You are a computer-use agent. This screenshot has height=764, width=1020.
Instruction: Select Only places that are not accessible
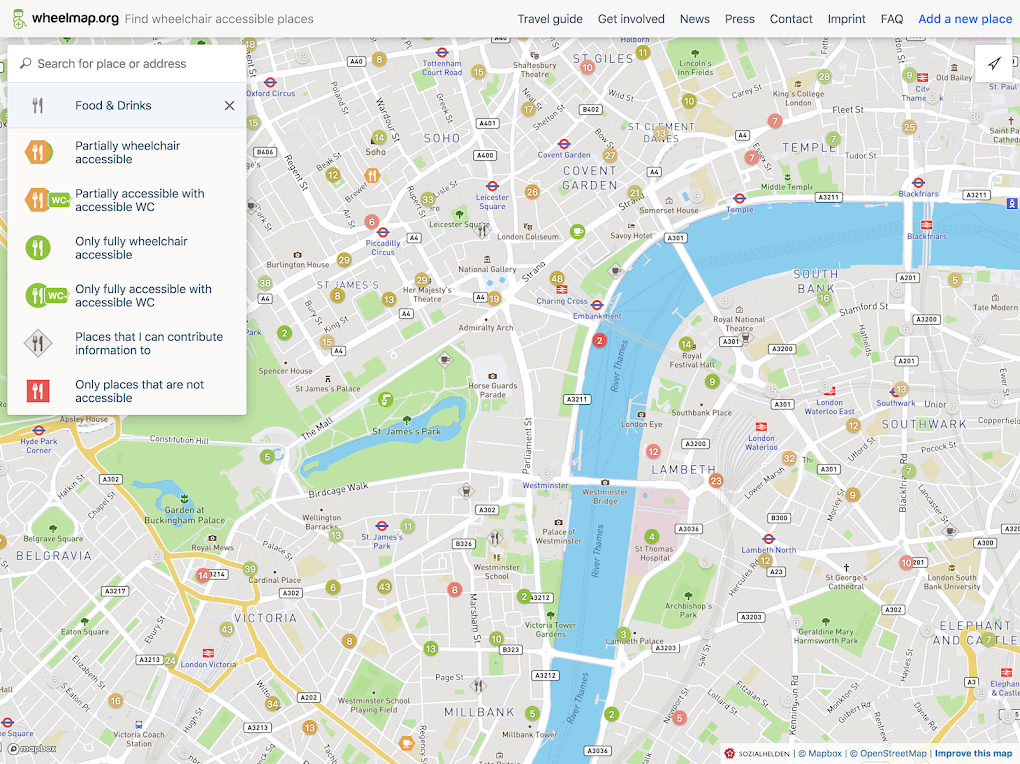[x=127, y=391]
